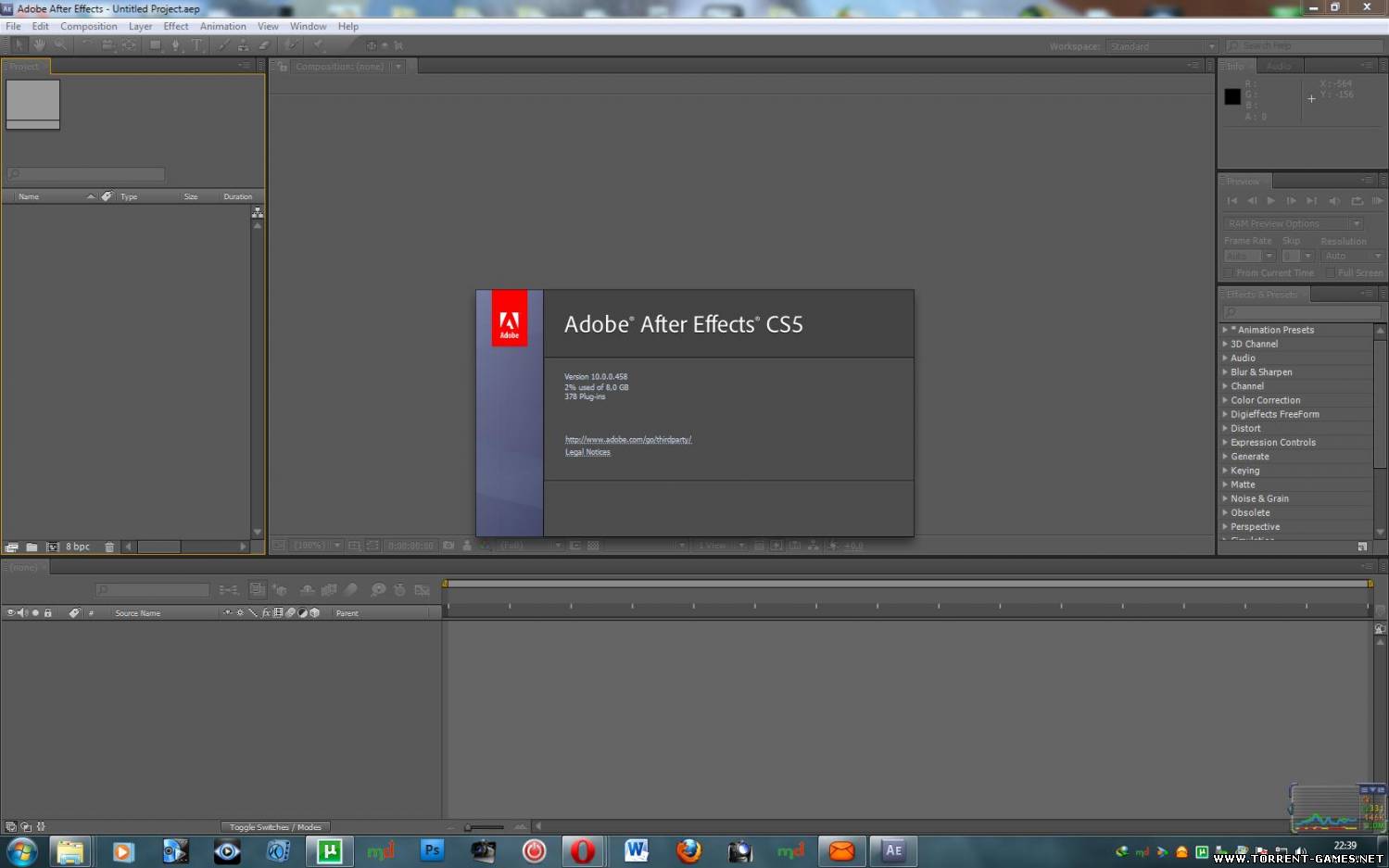
Task: Select the Rotation tool in toolbar
Action: point(86,44)
